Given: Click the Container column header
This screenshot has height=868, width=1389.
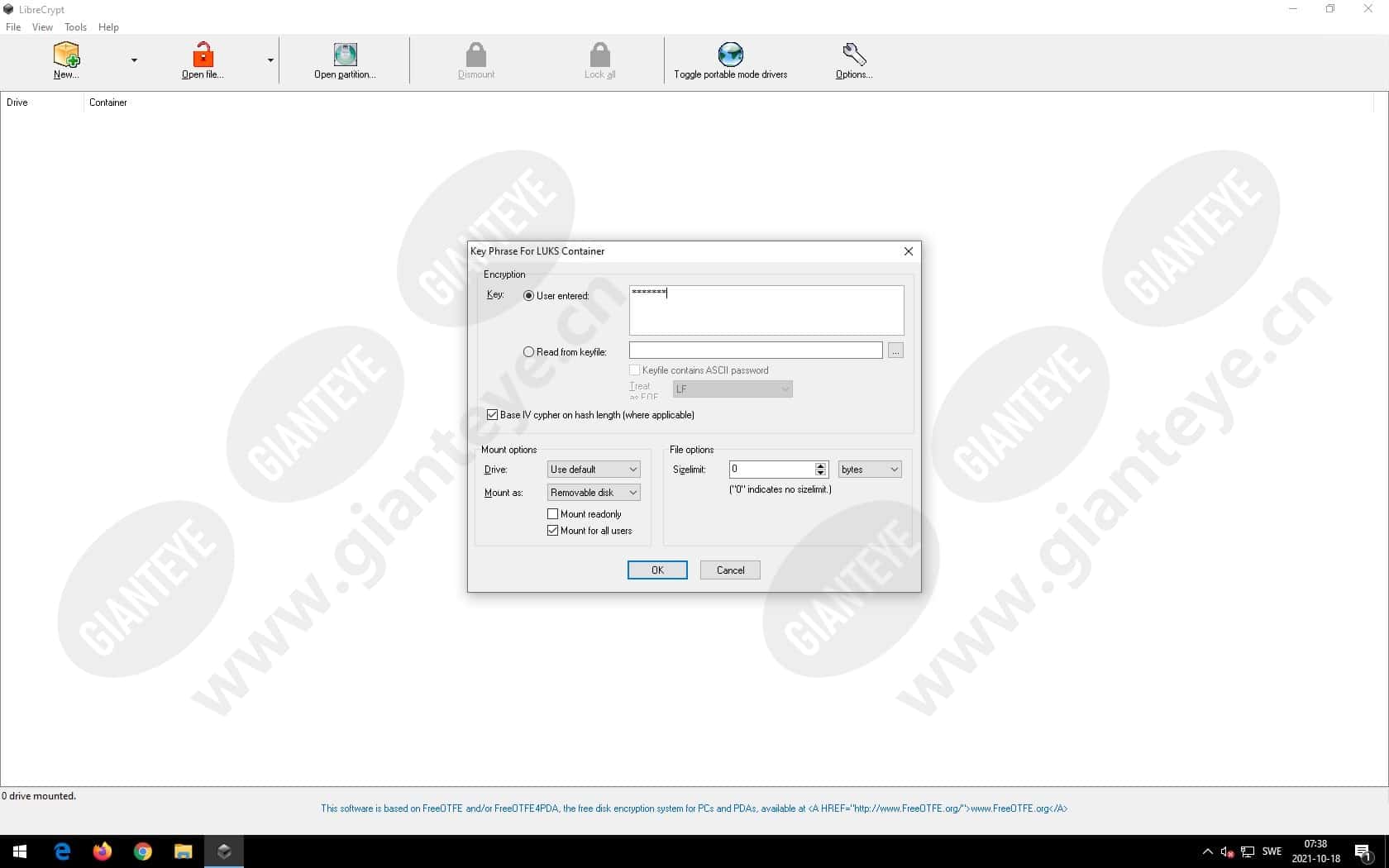Looking at the screenshot, I should point(728,103).
